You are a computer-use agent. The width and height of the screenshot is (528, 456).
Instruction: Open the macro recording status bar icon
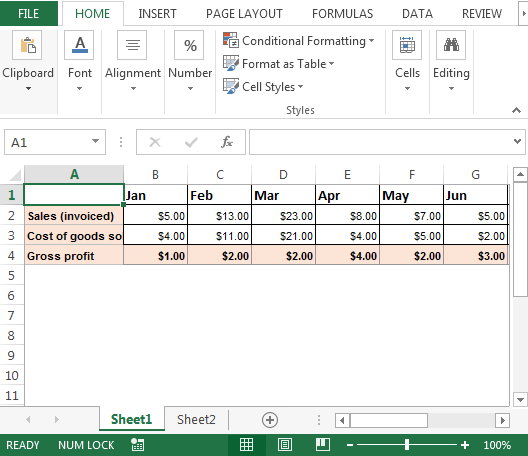137,445
